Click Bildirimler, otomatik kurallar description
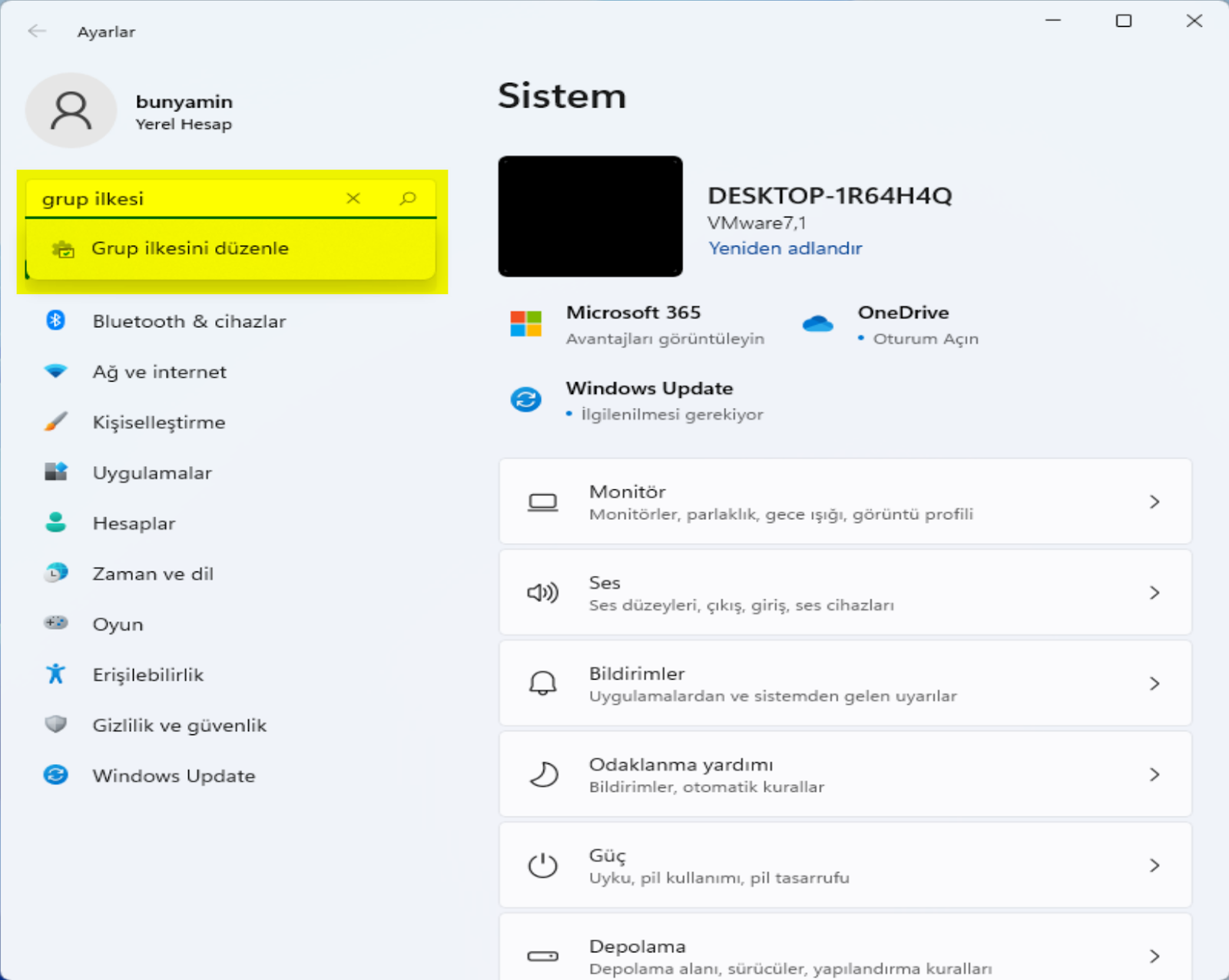The height and width of the screenshot is (980, 1229). [x=707, y=787]
